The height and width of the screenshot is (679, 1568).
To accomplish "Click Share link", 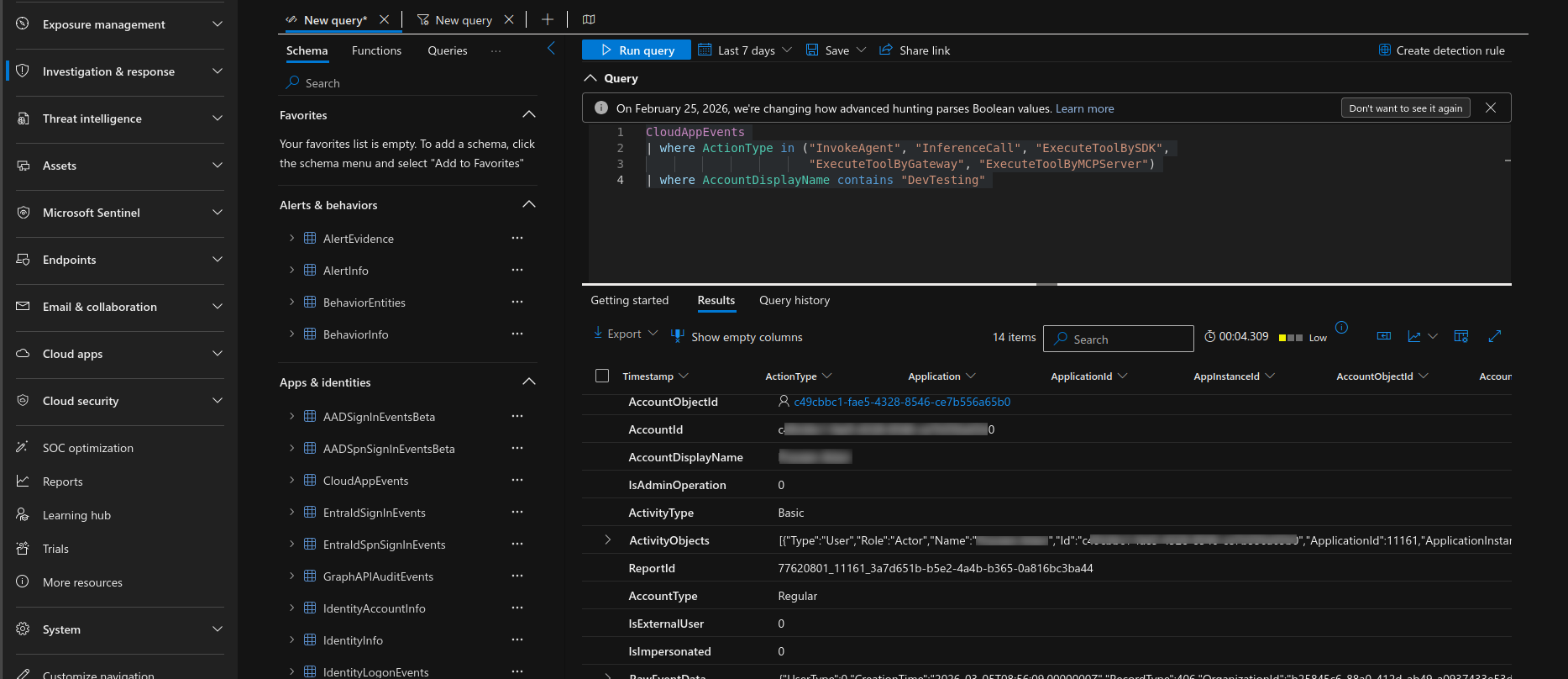I will pyautogui.click(x=915, y=50).
